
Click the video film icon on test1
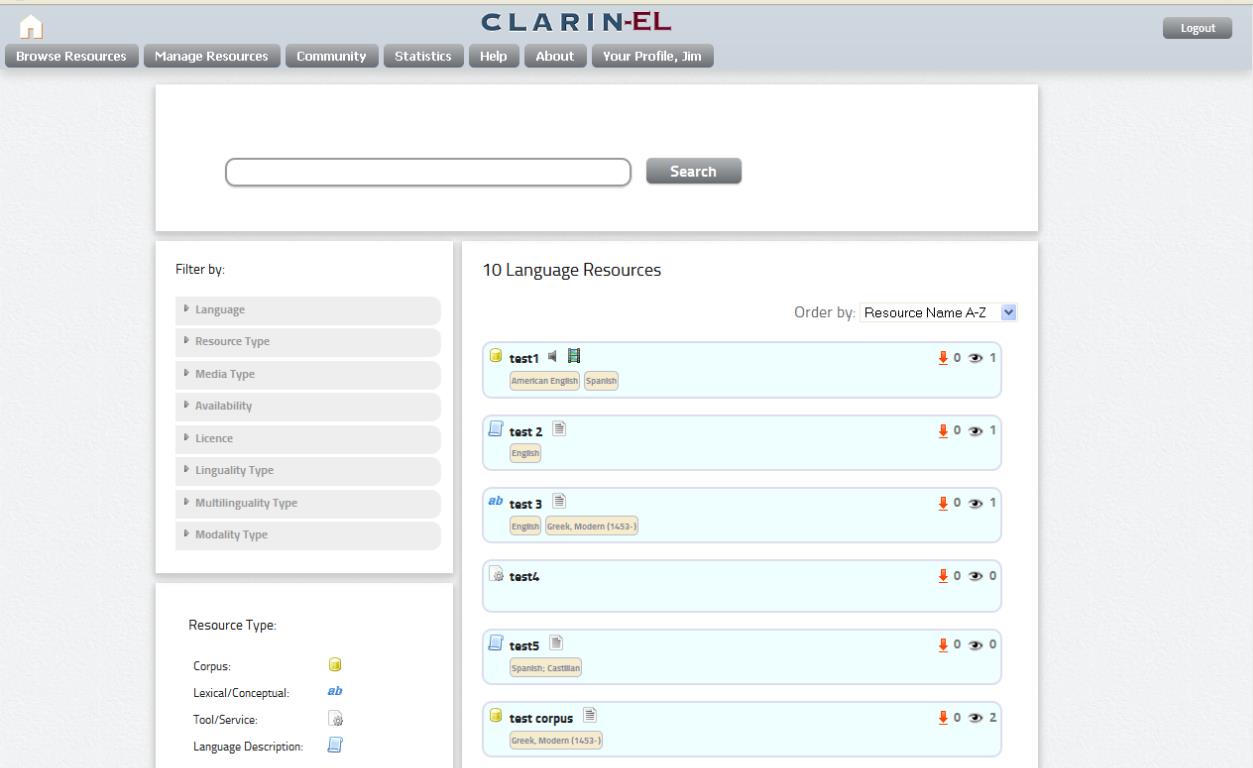click(574, 356)
